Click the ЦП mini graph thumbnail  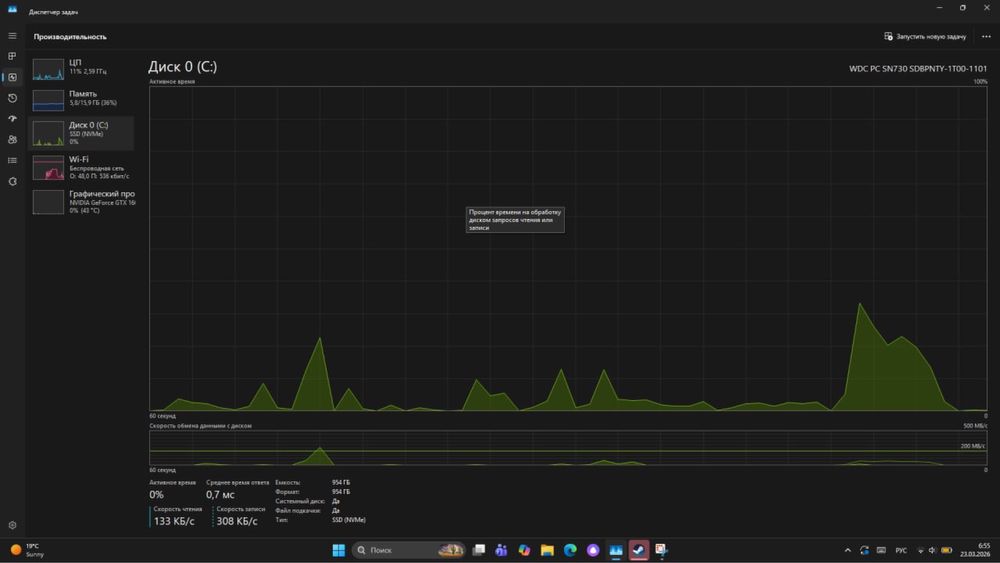[x=48, y=69]
